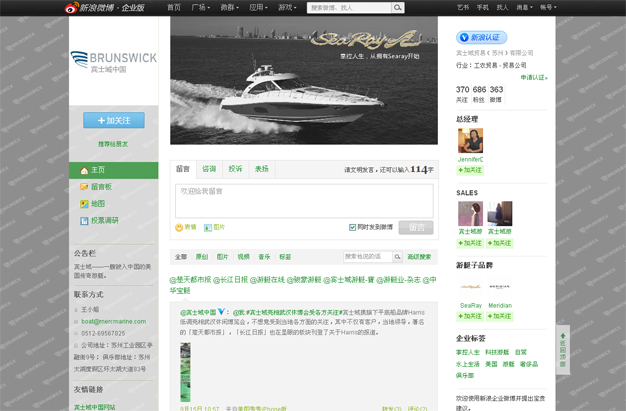Click in the top search input field
Image resolution: width=626 pixels, height=411 pixels.
click(x=349, y=8)
